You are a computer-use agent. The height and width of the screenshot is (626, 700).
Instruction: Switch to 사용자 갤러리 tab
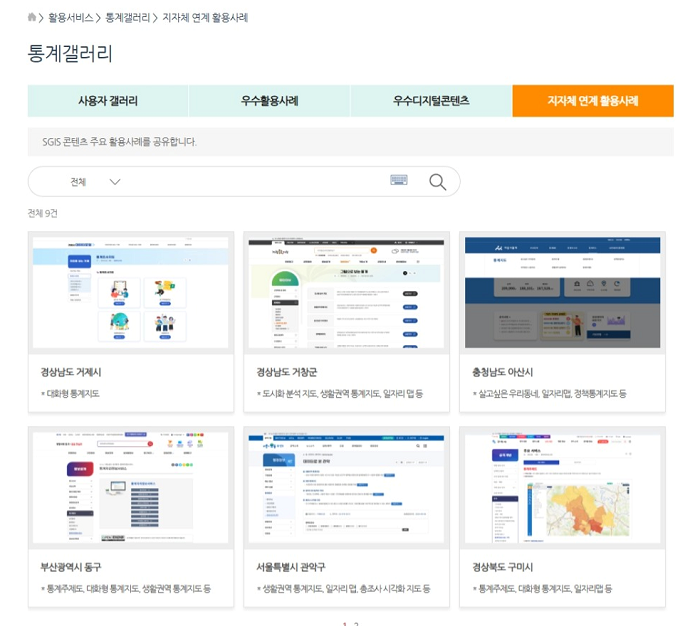(x=108, y=101)
